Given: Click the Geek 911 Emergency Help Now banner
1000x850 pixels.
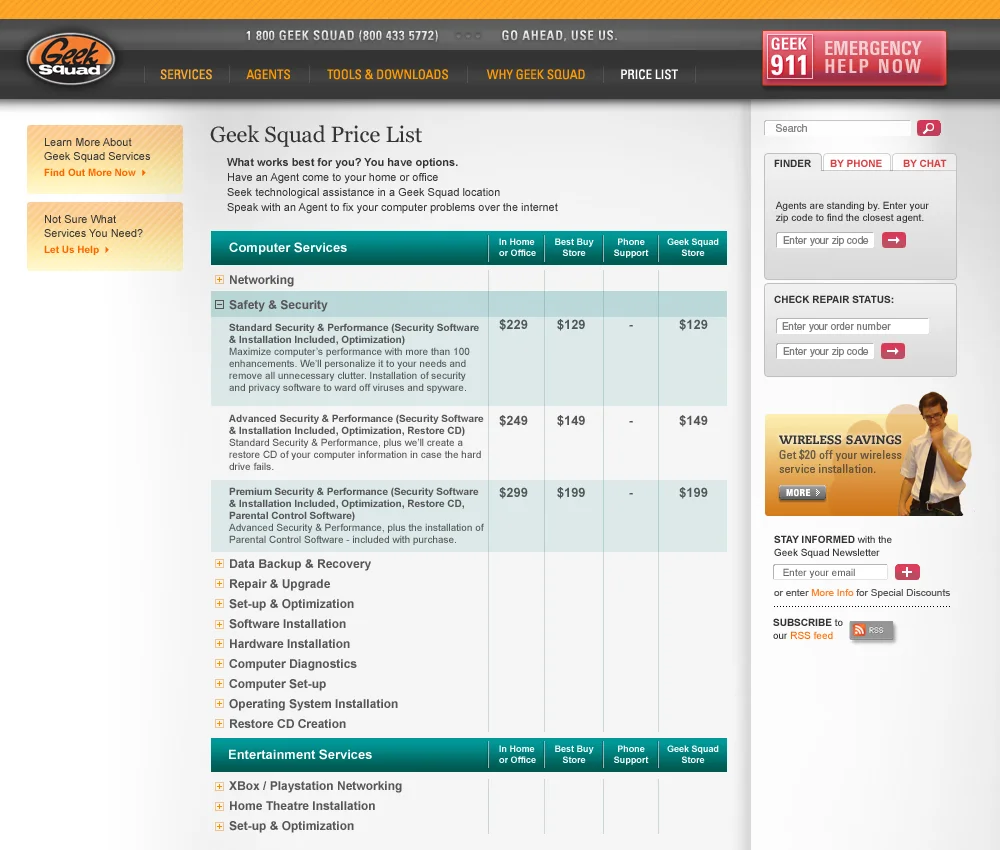Looking at the screenshot, I should pos(855,57).
